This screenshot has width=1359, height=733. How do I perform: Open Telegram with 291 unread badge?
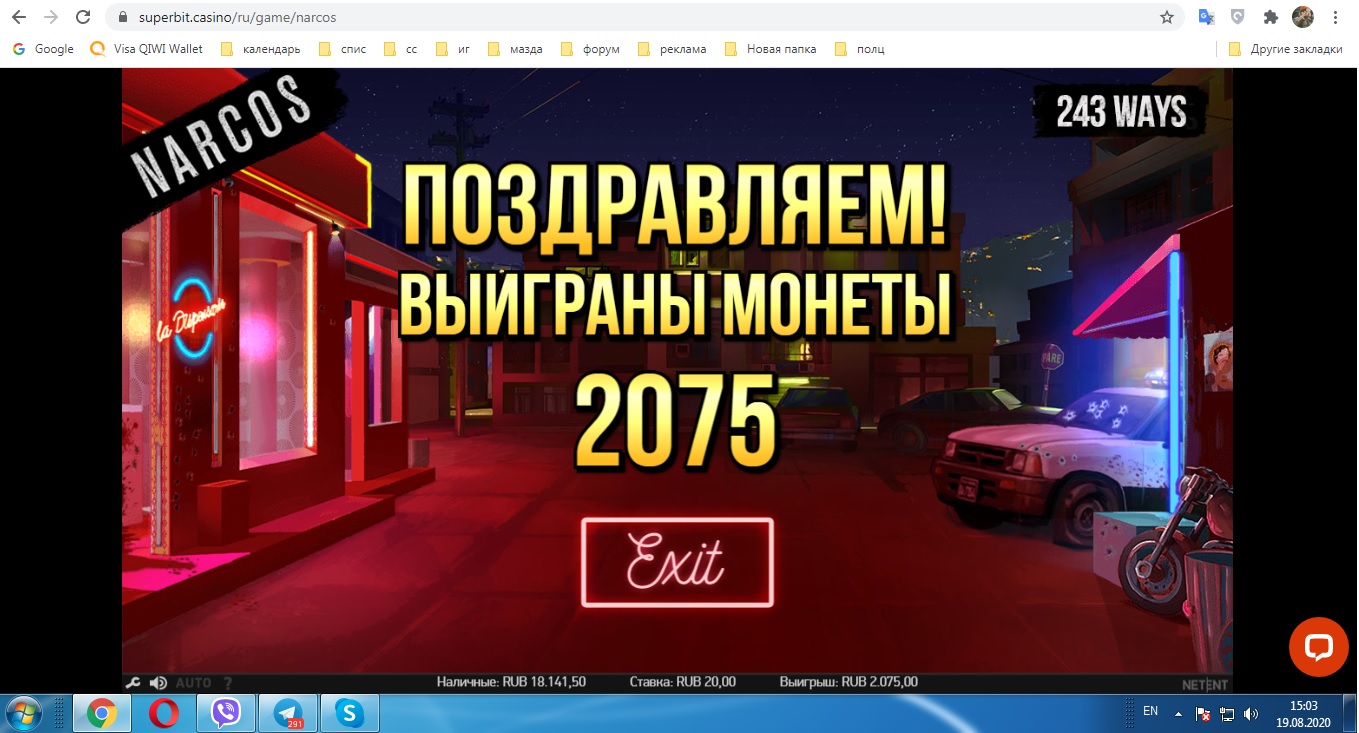click(288, 714)
